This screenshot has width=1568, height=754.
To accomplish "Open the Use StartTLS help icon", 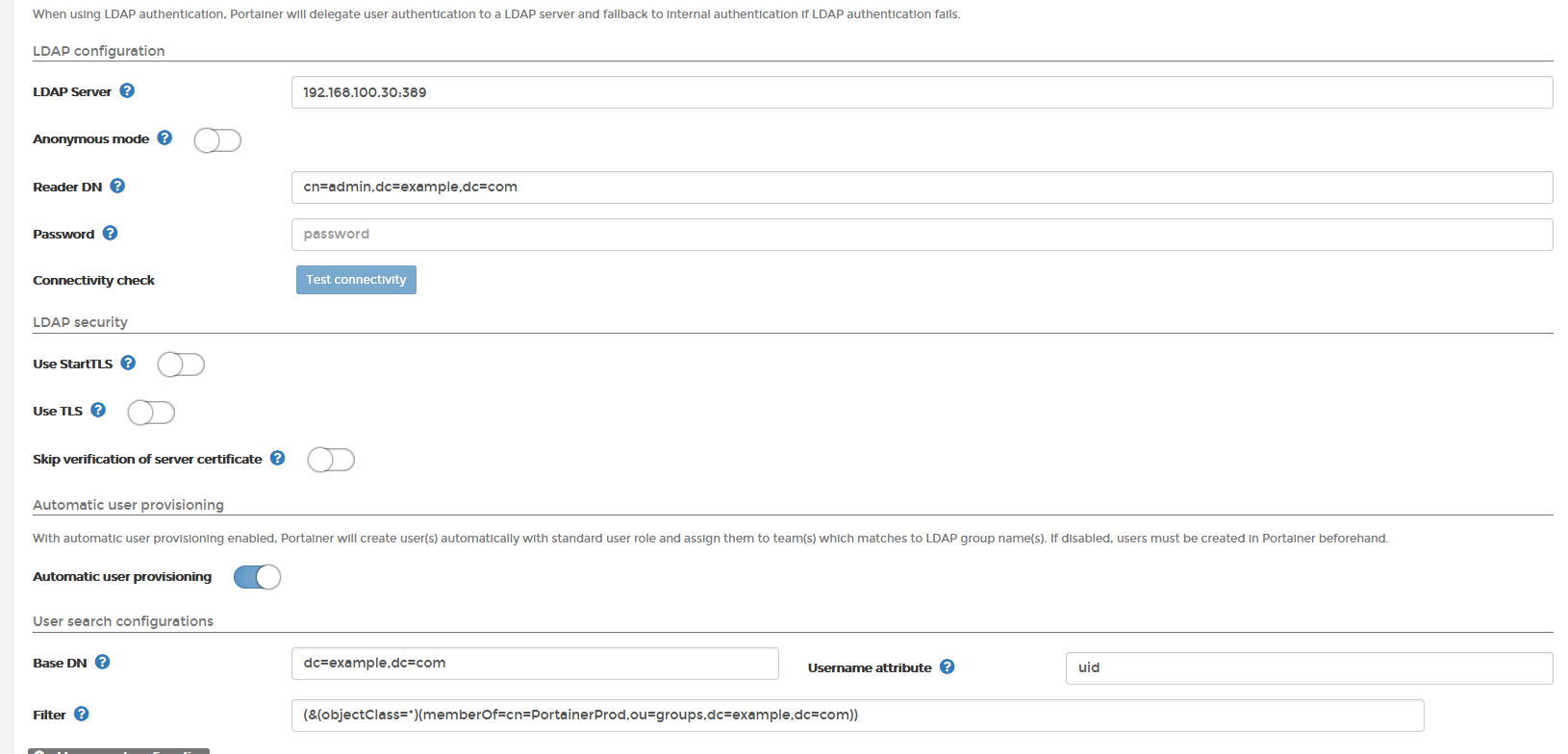I will 128,363.
